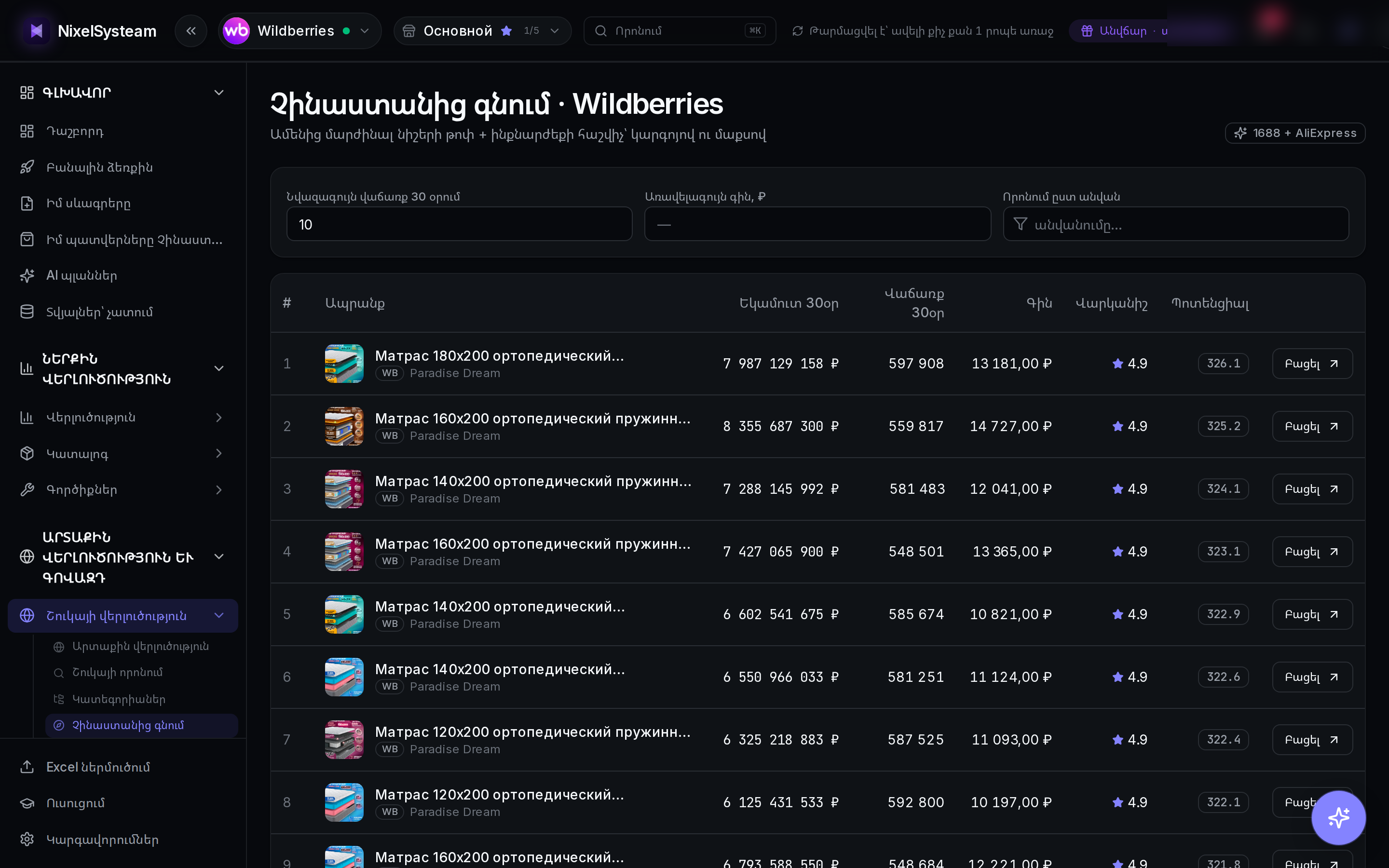This screenshot has height=868, width=1389.
Task: Click Բացել button in row 5
Action: tap(1312, 614)
